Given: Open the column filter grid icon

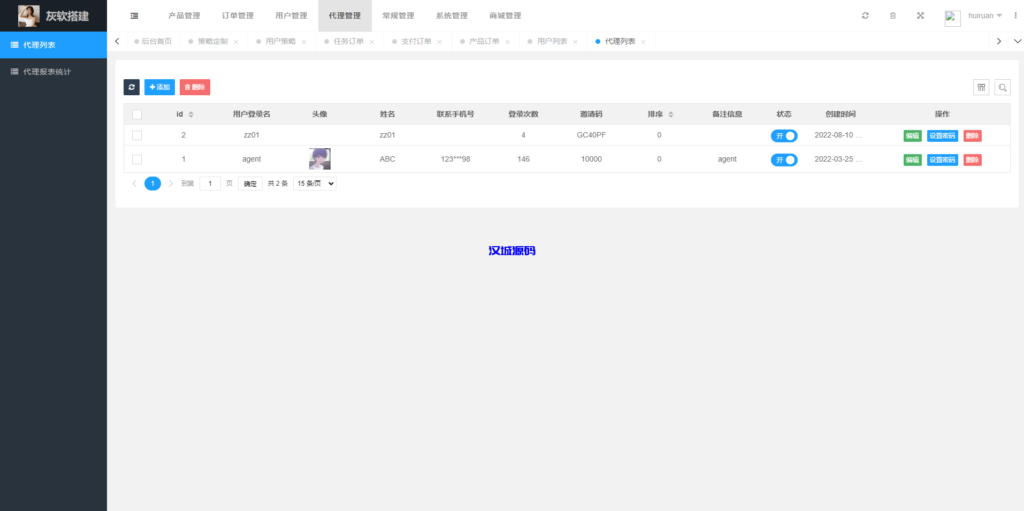Looking at the screenshot, I should coord(981,87).
